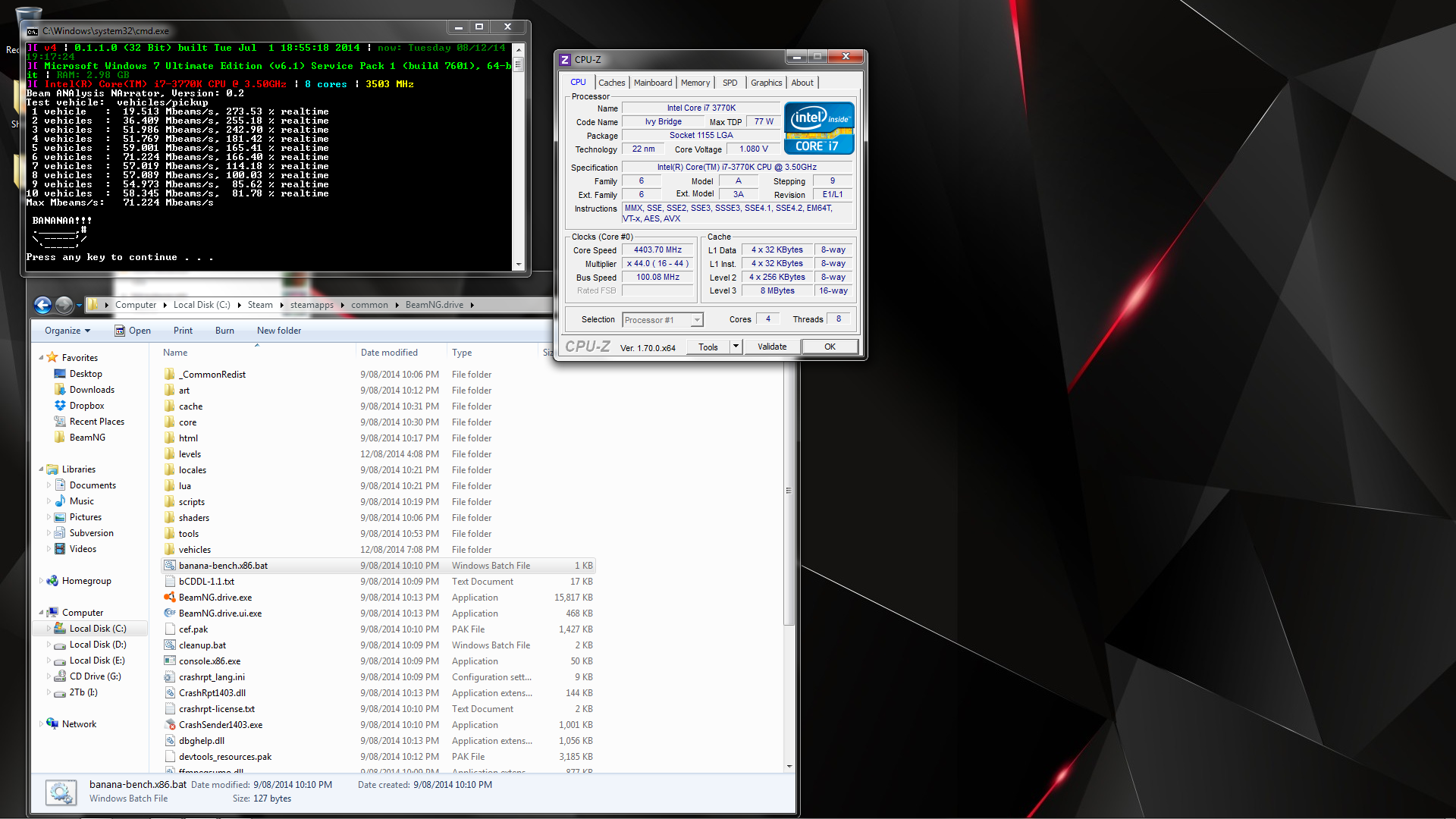
Task: Click the Validate button in CPU-Z
Action: (x=772, y=347)
